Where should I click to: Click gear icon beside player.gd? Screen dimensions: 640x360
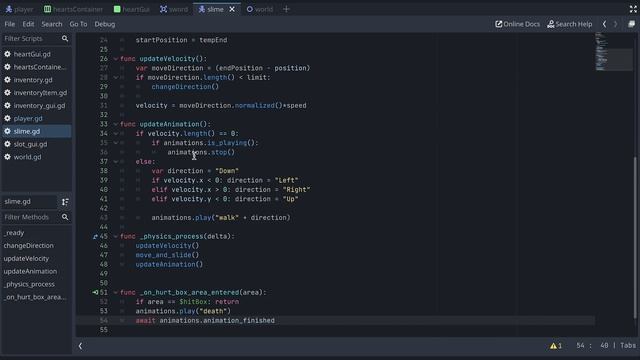(x=7, y=118)
